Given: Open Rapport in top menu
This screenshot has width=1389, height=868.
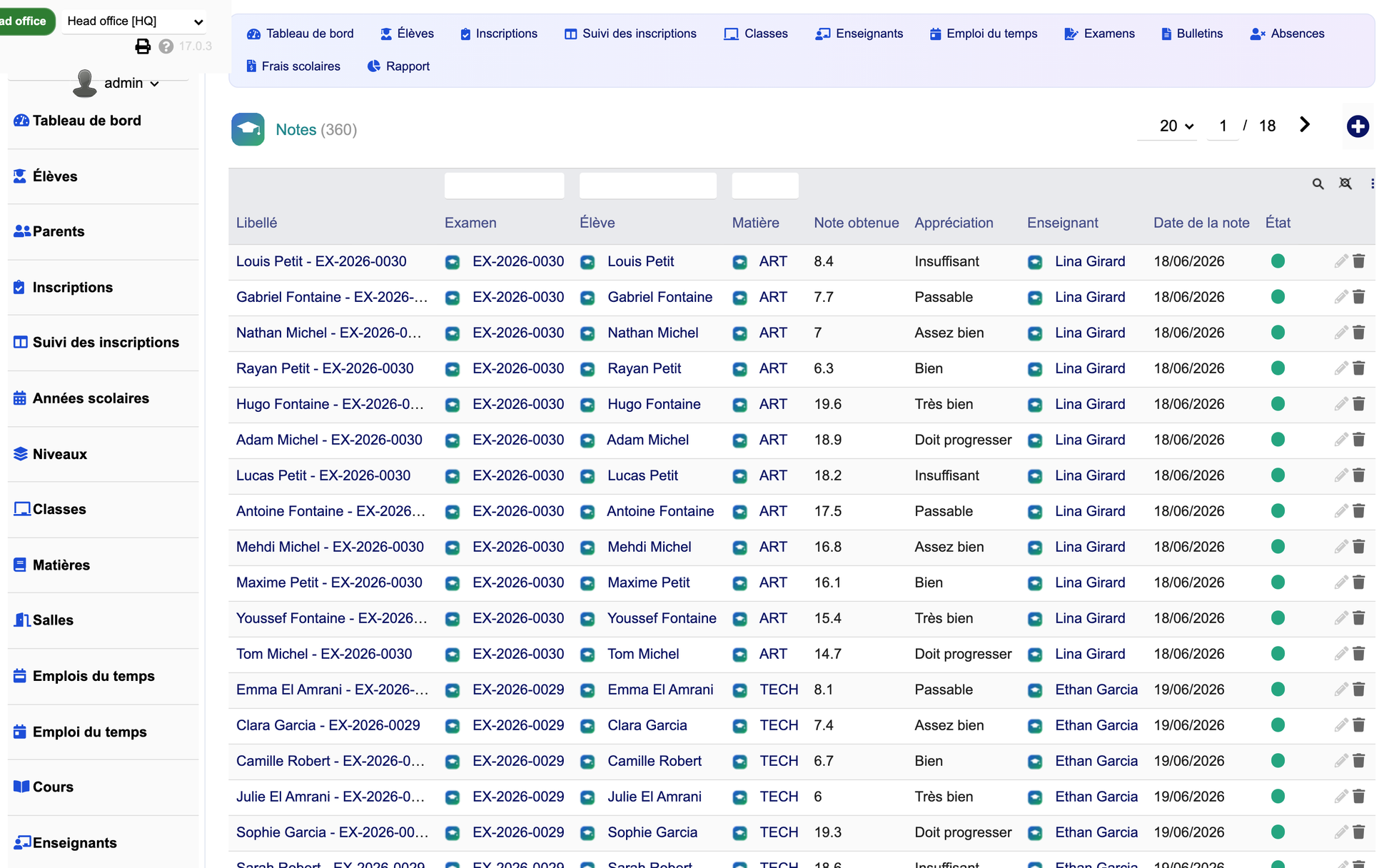Looking at the screenshot, I should [398, 66].
